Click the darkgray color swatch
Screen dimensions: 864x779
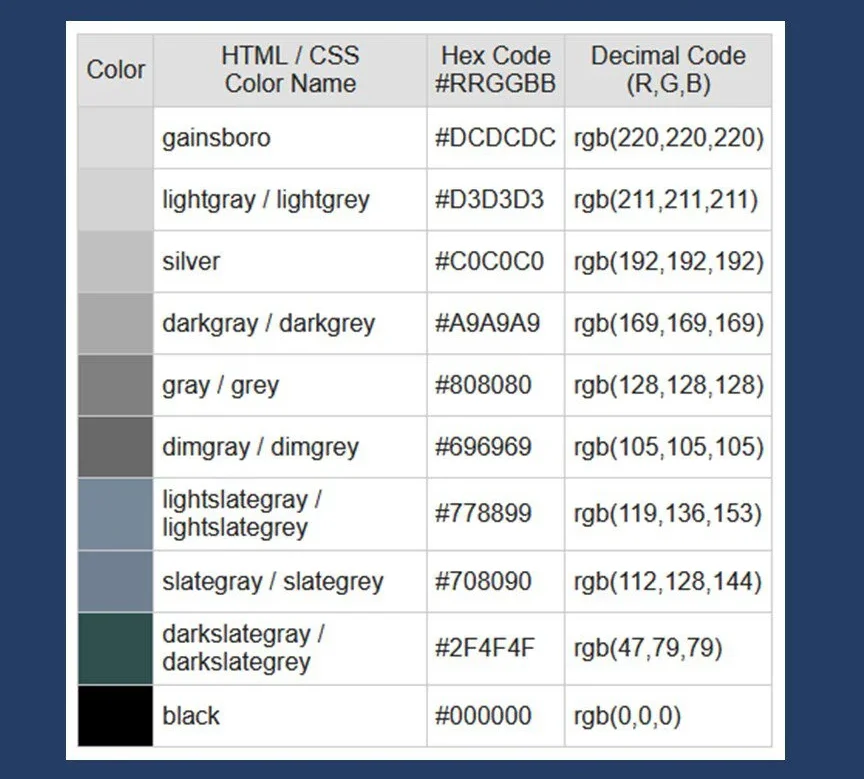(x=115, y=323)
